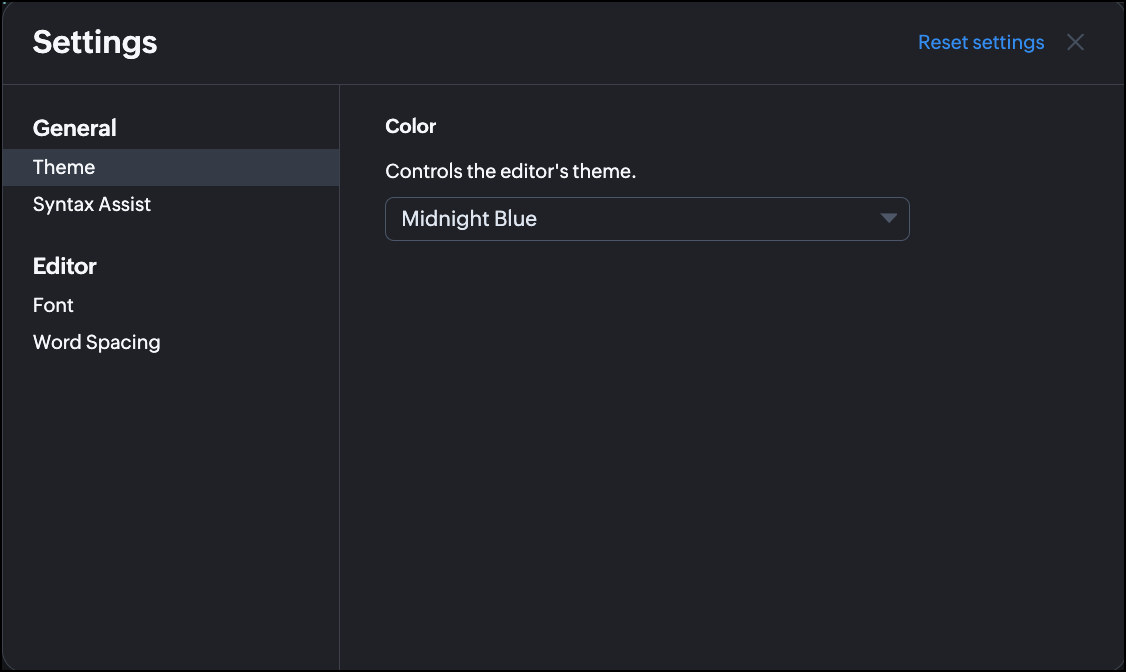1126x672 pixels.
Task: Open the Word Spacing settings
Action: 96,342
